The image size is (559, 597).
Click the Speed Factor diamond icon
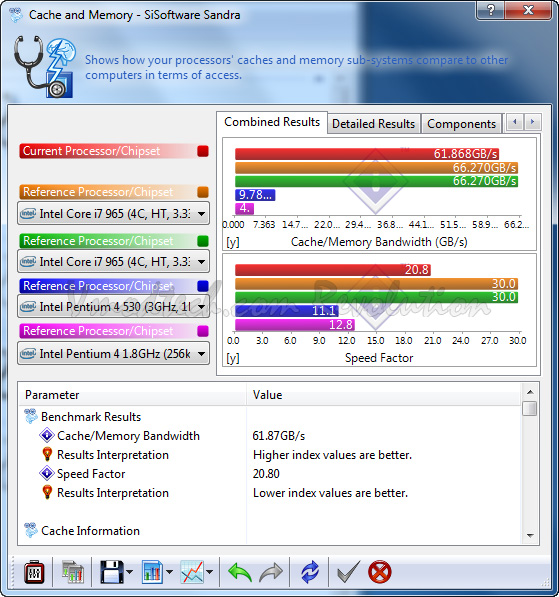pos(47,473)
